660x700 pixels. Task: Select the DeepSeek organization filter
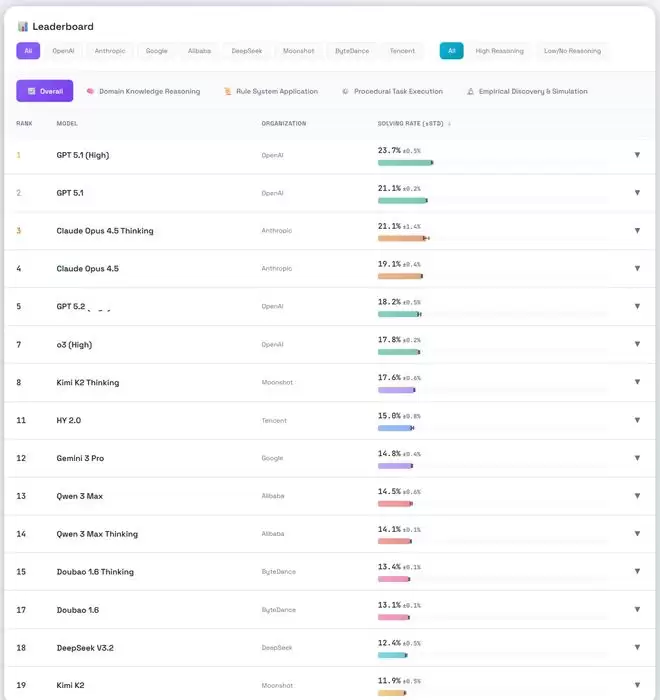pos(247,50)
